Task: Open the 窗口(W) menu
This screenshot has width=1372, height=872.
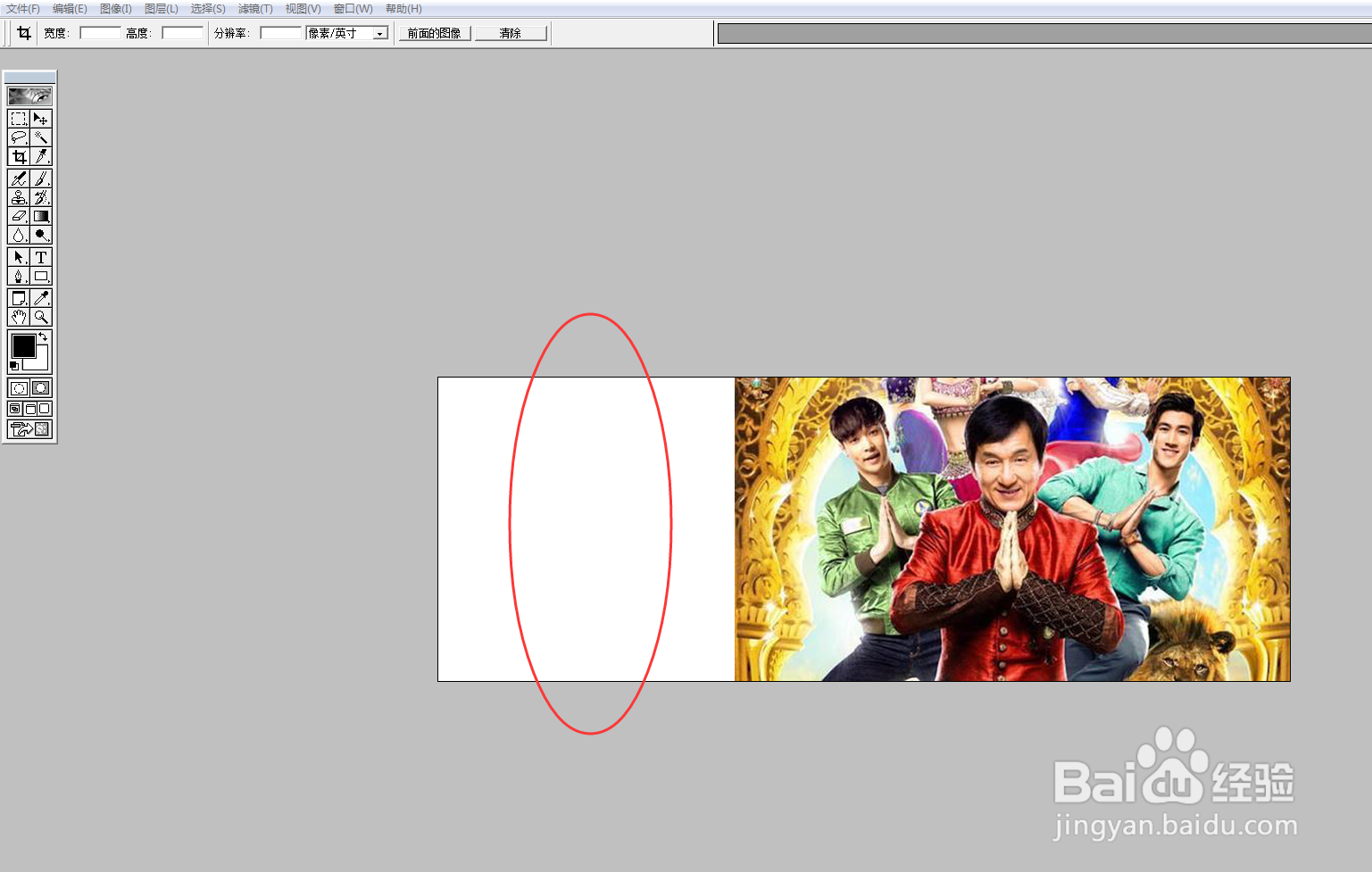Action: [x=353, y=9]
